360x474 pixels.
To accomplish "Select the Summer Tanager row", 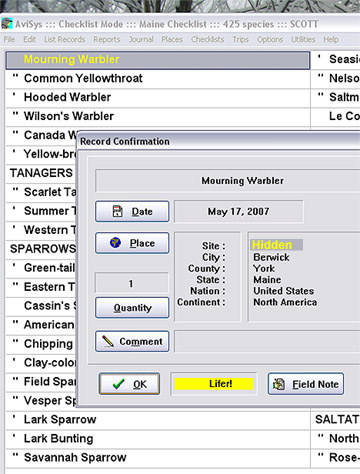I will coord(41,211).
